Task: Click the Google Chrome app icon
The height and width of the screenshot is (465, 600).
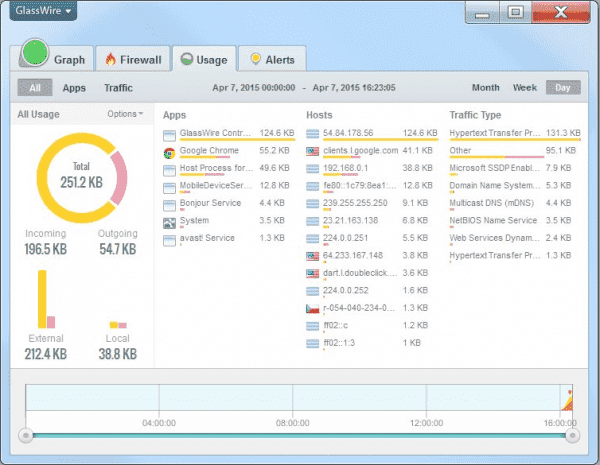Action: click(169, 153)
